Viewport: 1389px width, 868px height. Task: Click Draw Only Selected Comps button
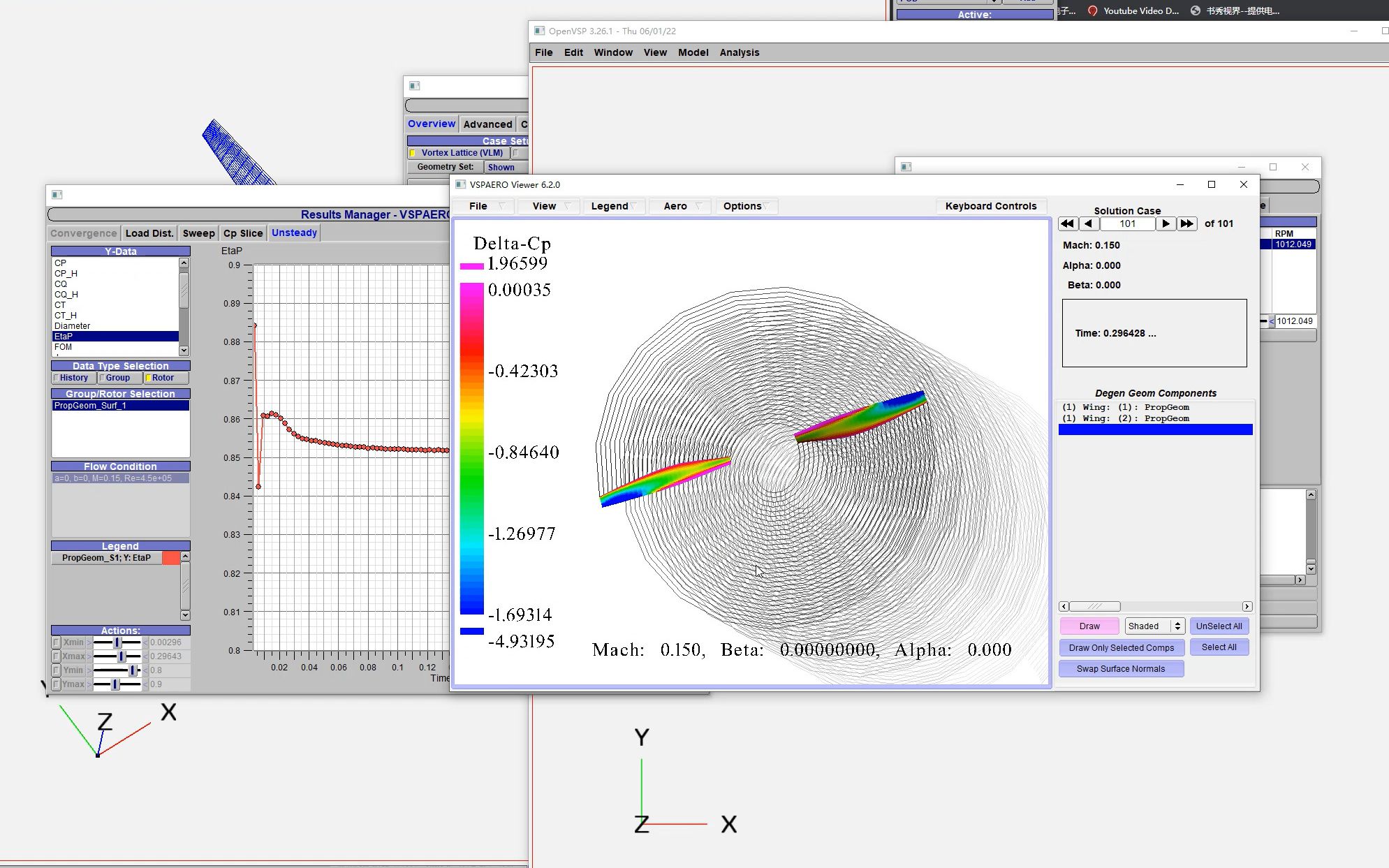[x=1121, y=648]
